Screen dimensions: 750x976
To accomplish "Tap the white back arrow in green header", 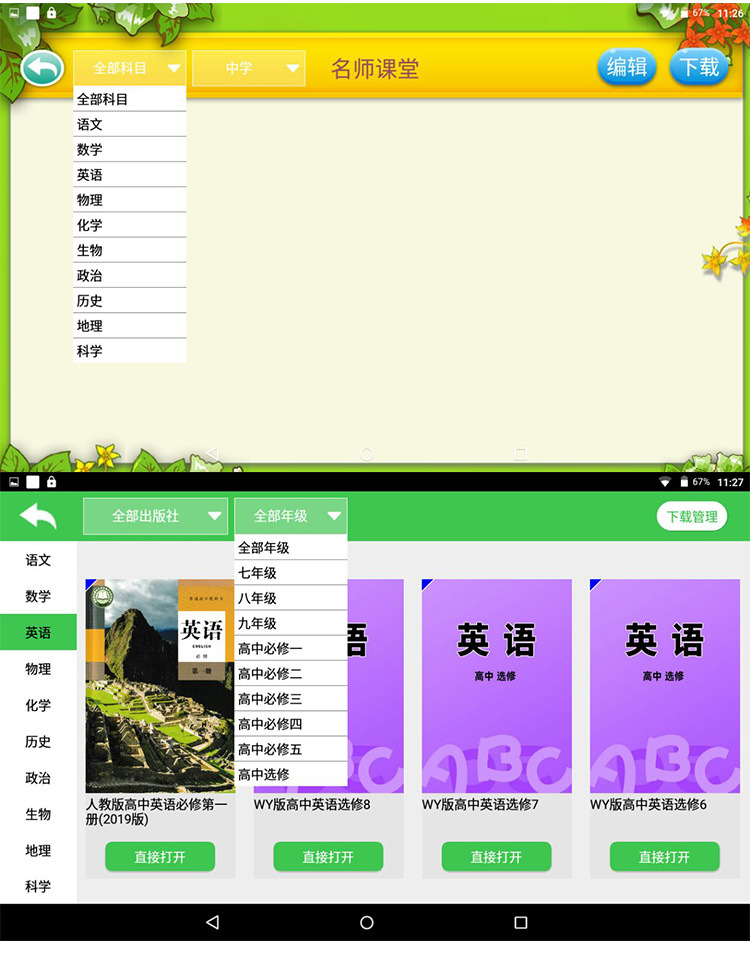I will point(38,516).
